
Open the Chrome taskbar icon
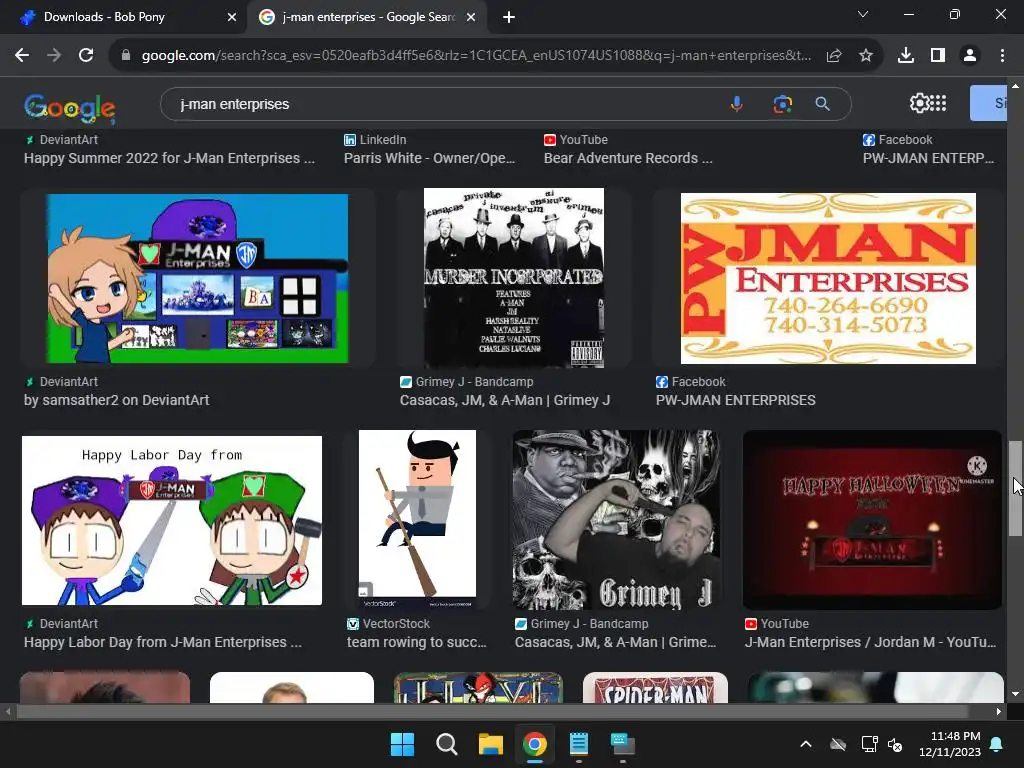(535, 744)
